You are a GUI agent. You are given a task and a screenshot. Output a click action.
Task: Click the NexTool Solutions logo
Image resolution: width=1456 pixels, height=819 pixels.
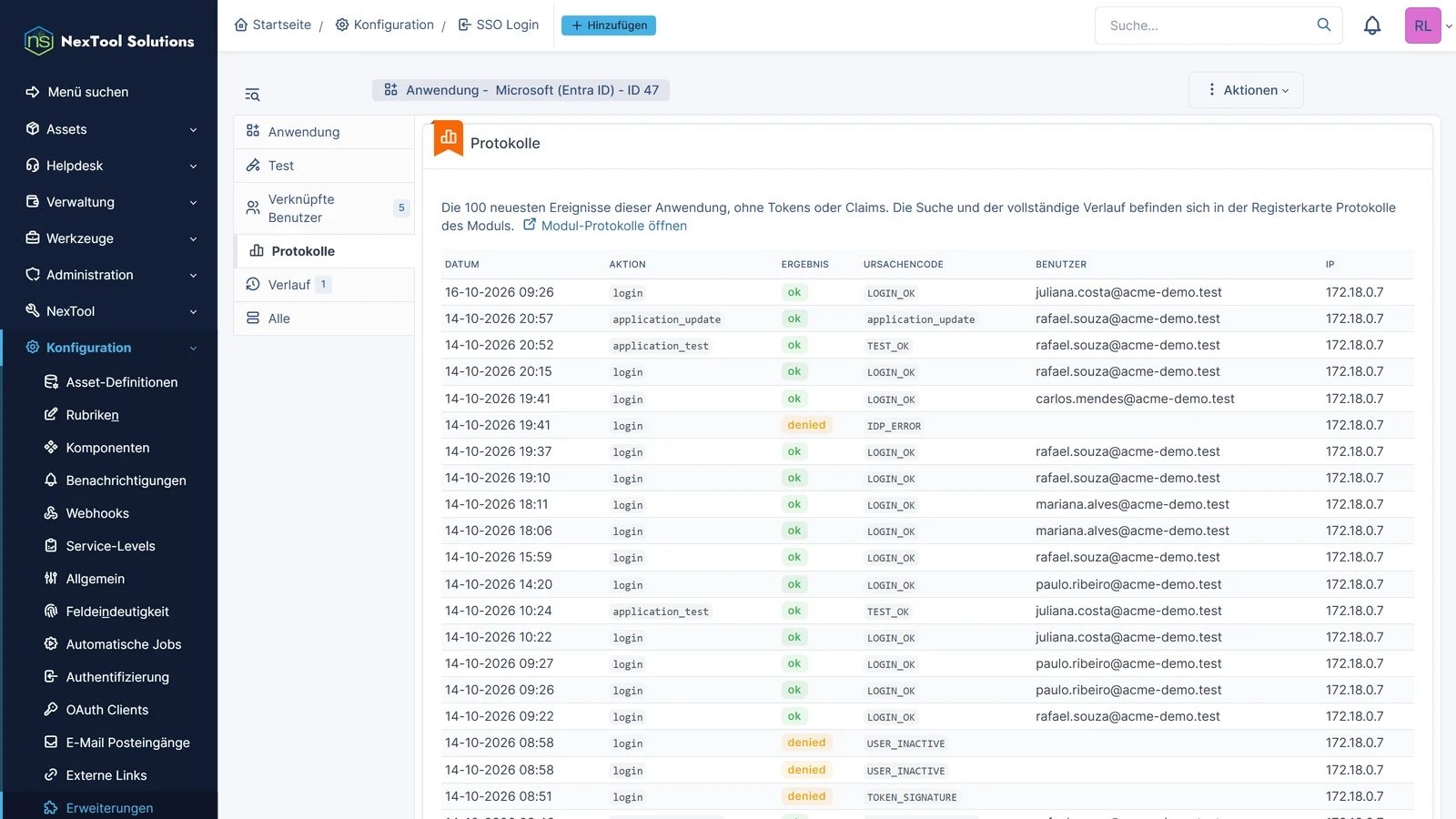click(x=108, y=41)
